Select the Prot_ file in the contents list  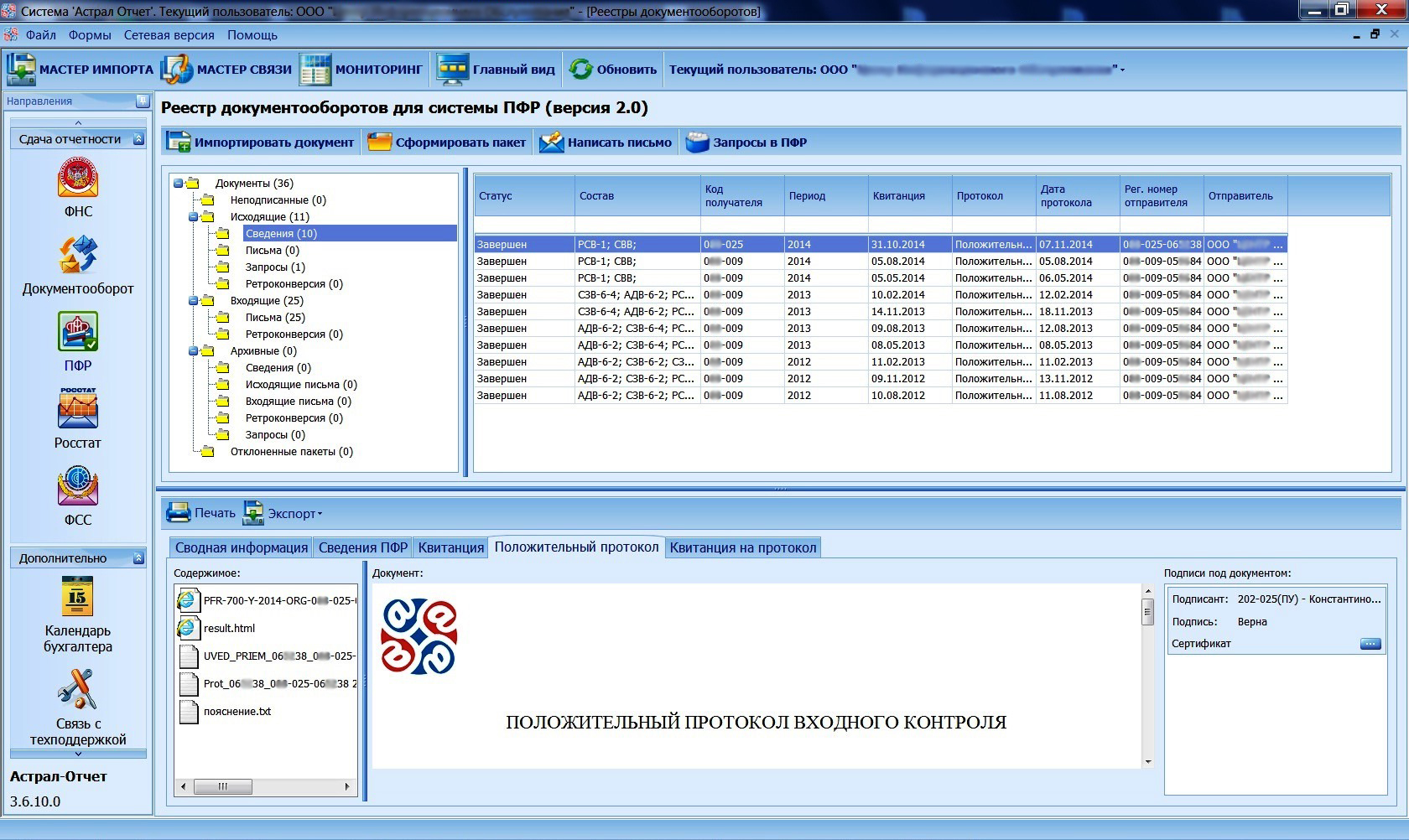point(267,683)
